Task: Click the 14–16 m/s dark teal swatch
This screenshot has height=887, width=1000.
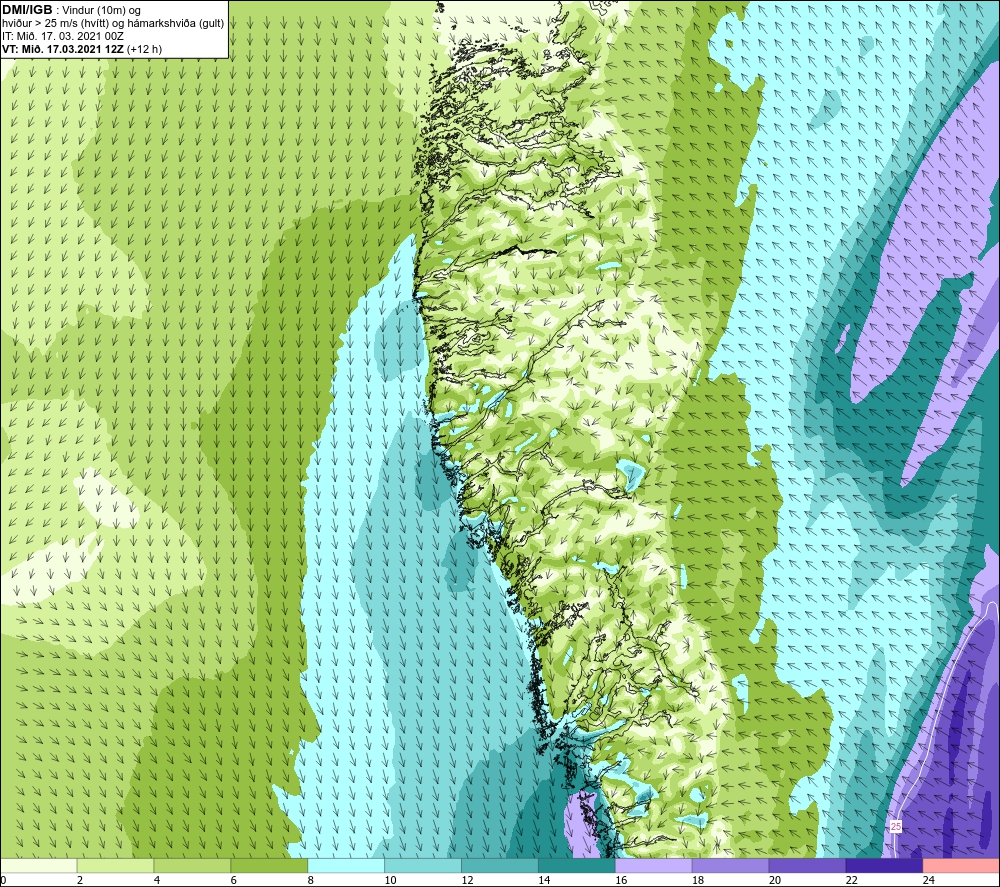Action: tap(577, 865)
